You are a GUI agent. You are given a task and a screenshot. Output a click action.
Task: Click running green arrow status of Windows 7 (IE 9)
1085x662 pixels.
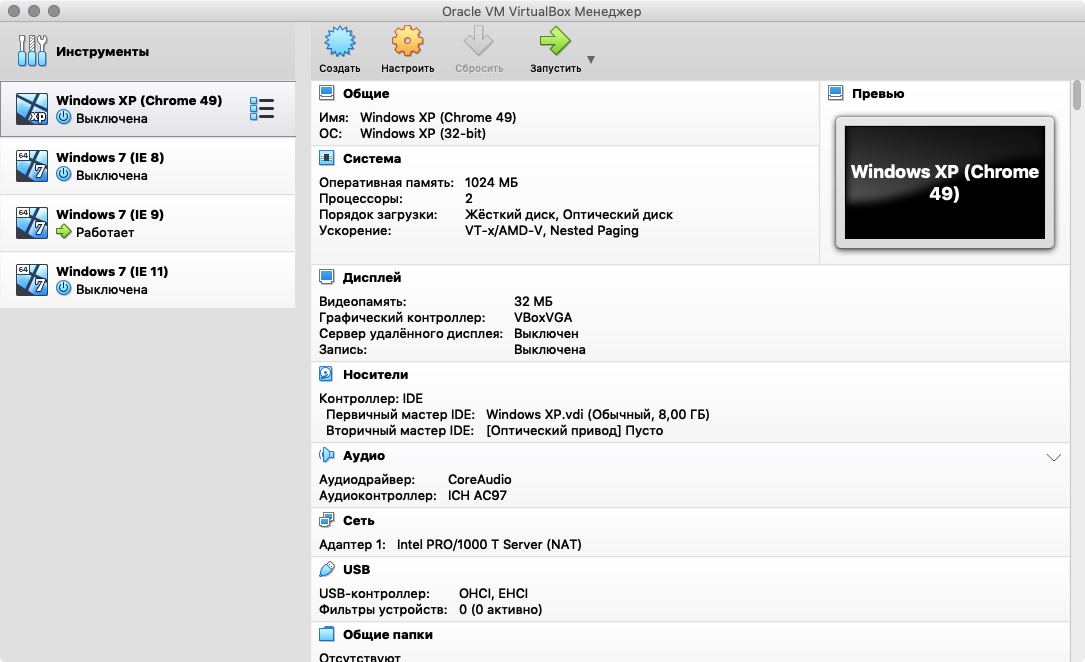64,232
